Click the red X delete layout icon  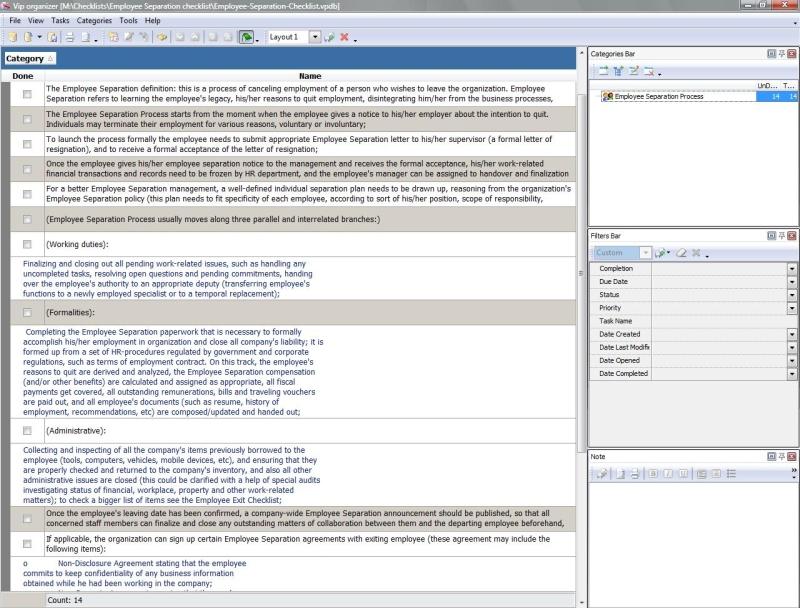[344, 37]
